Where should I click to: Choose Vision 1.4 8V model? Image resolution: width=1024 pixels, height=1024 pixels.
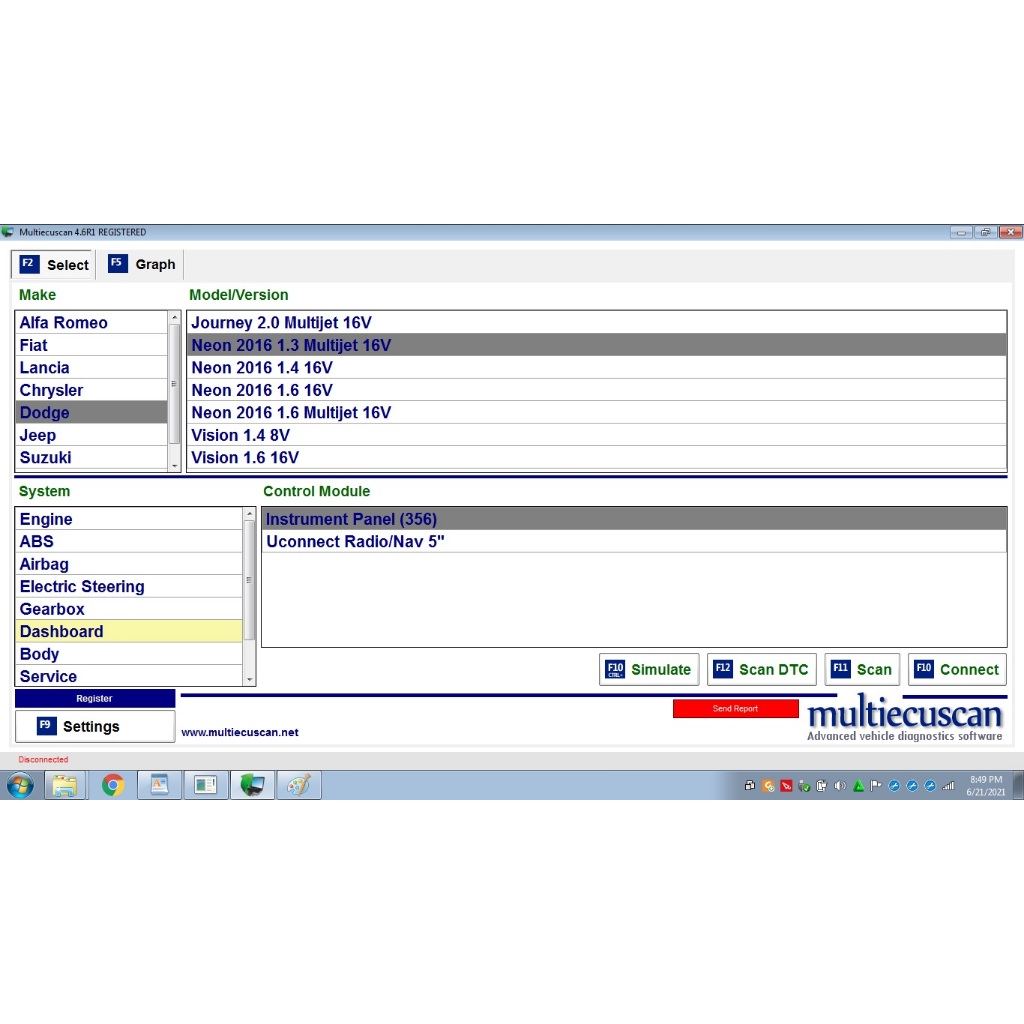[596, 435]
